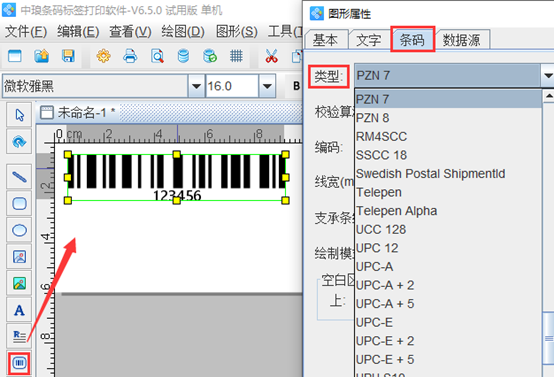This screenshot has height=377, width=554.
Task: Toggle bold formatting B button
Action: (x=296, y=86)
